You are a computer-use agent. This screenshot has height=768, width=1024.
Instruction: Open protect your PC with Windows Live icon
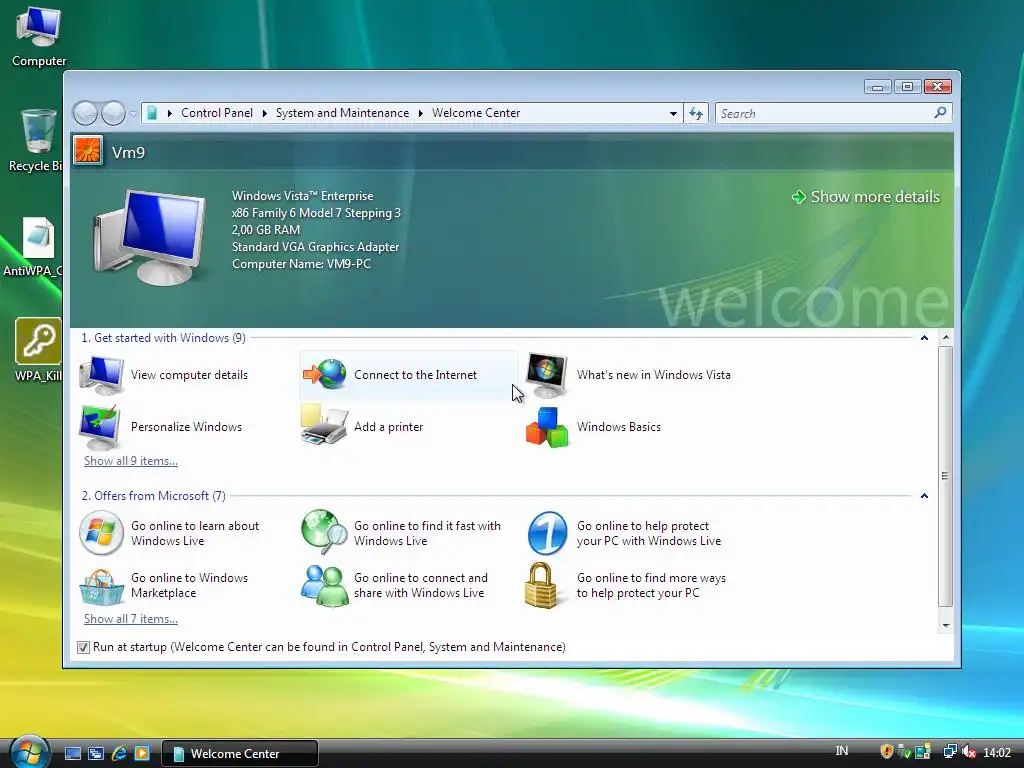(547, 533)
